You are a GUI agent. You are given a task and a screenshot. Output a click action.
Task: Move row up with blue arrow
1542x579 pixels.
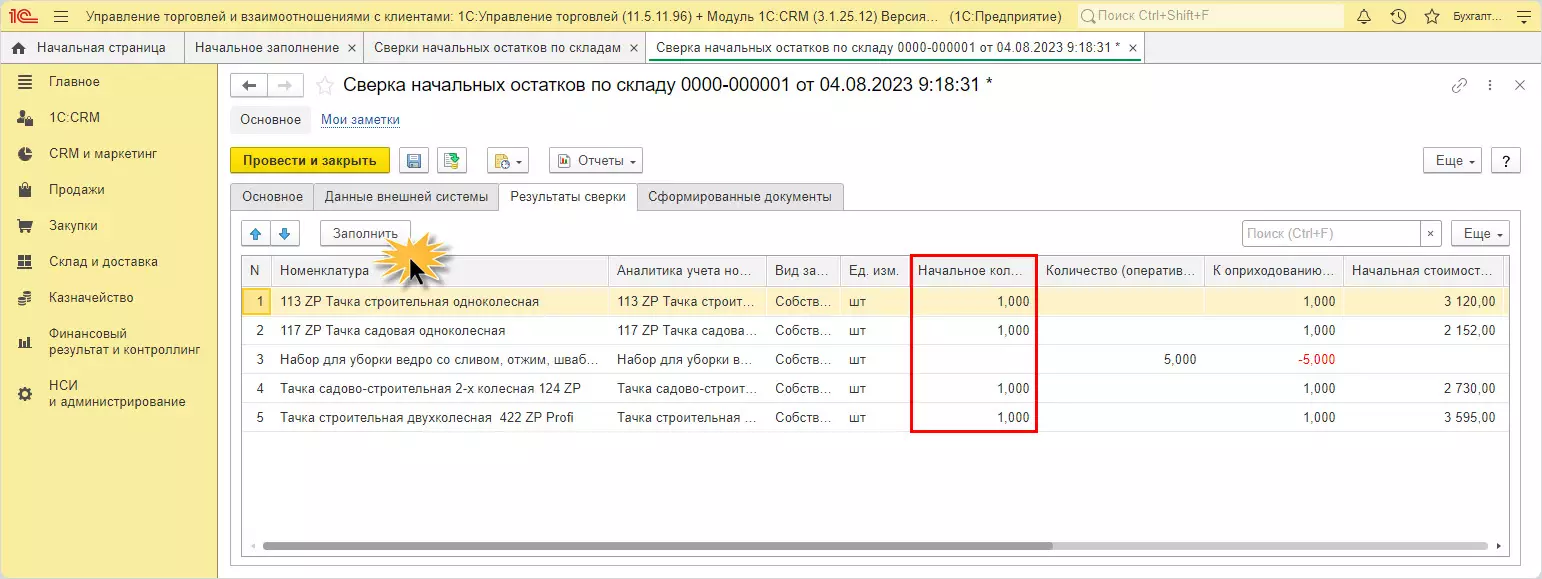(x=255, y=233)
